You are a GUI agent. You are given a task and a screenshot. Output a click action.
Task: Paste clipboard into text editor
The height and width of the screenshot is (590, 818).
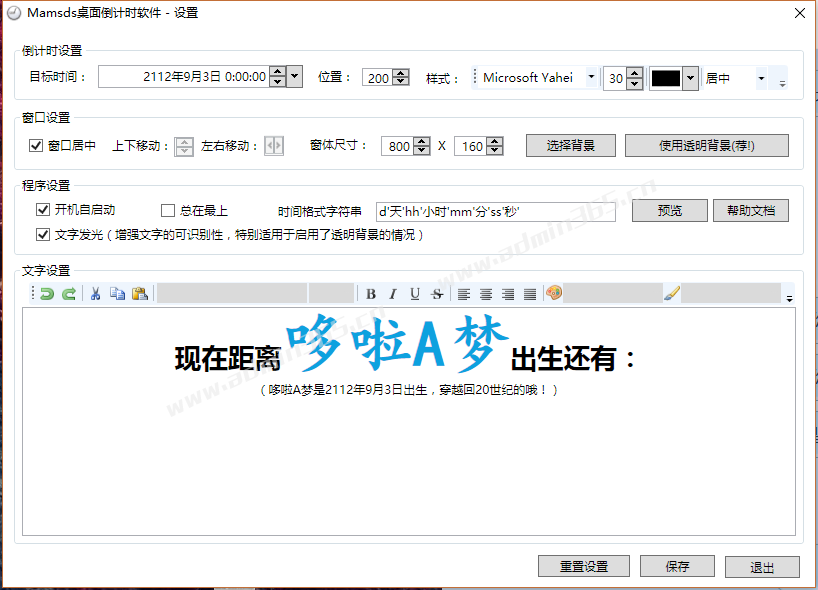point(140,294)
